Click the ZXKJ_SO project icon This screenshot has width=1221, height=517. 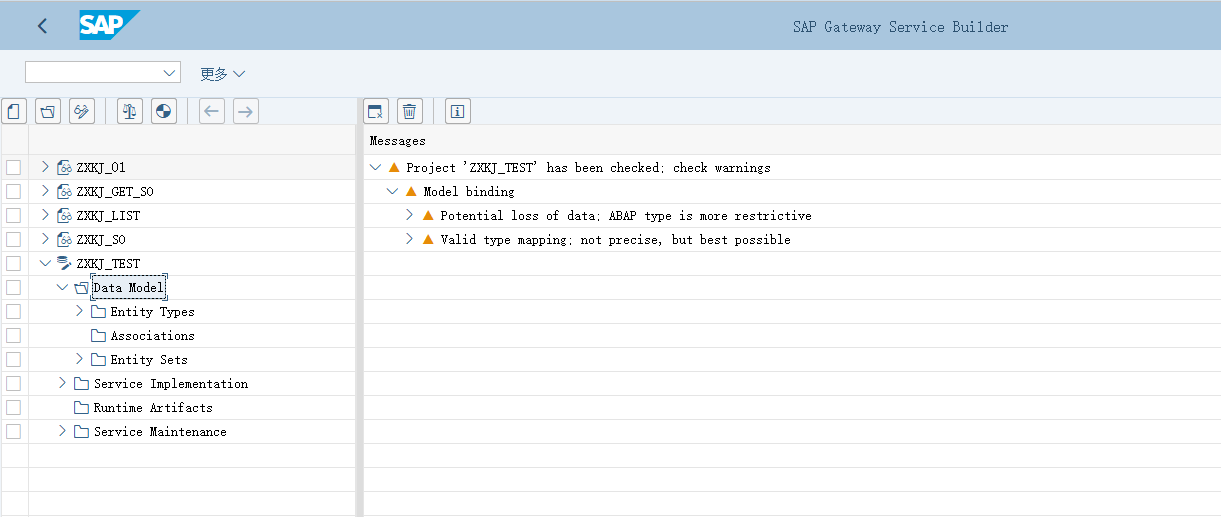coord(64,240)
